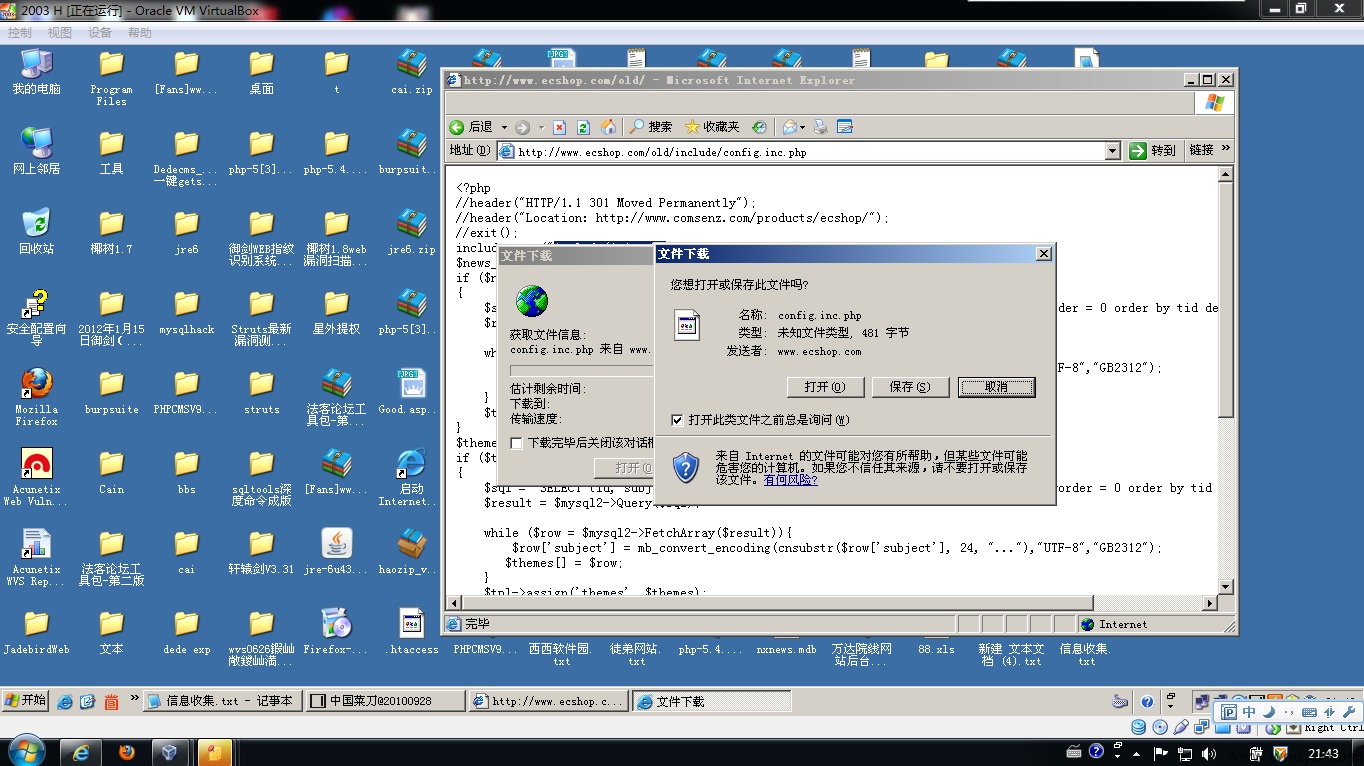Viewport: 1364px width, 766px height.
Task: Open Acunetix WVS Reporter desktop shortcut
Action: [37, 557]
